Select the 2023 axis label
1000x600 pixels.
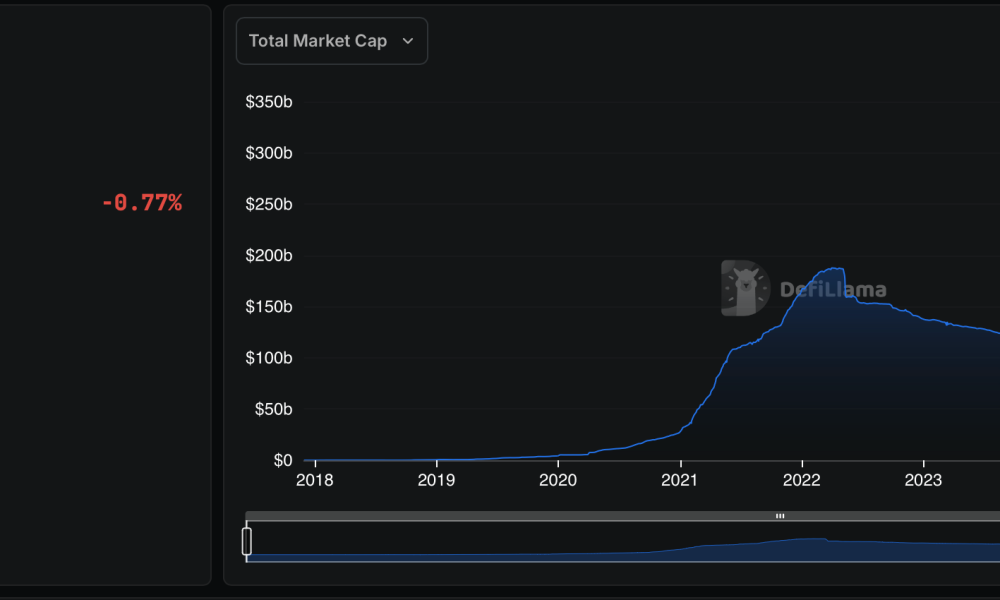[x=924, y=480]
